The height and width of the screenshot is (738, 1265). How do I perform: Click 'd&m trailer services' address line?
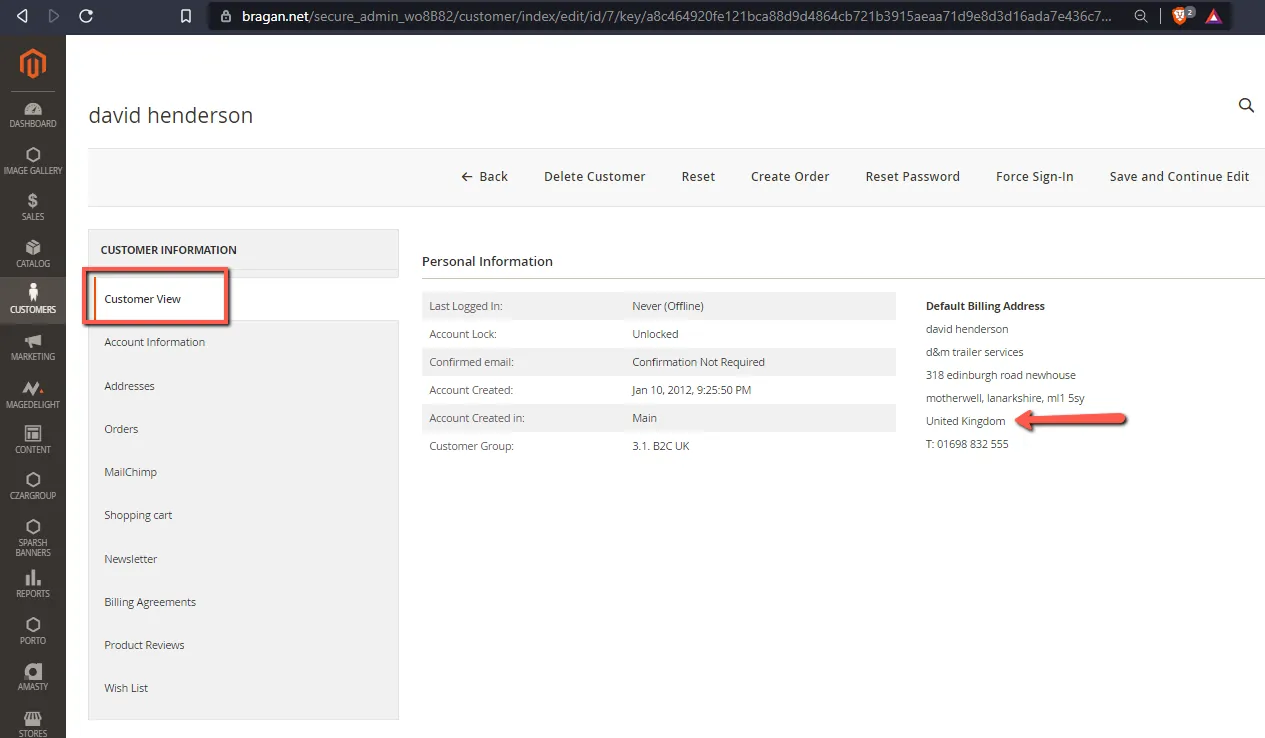pyautogui.click(x=975, y=352)
